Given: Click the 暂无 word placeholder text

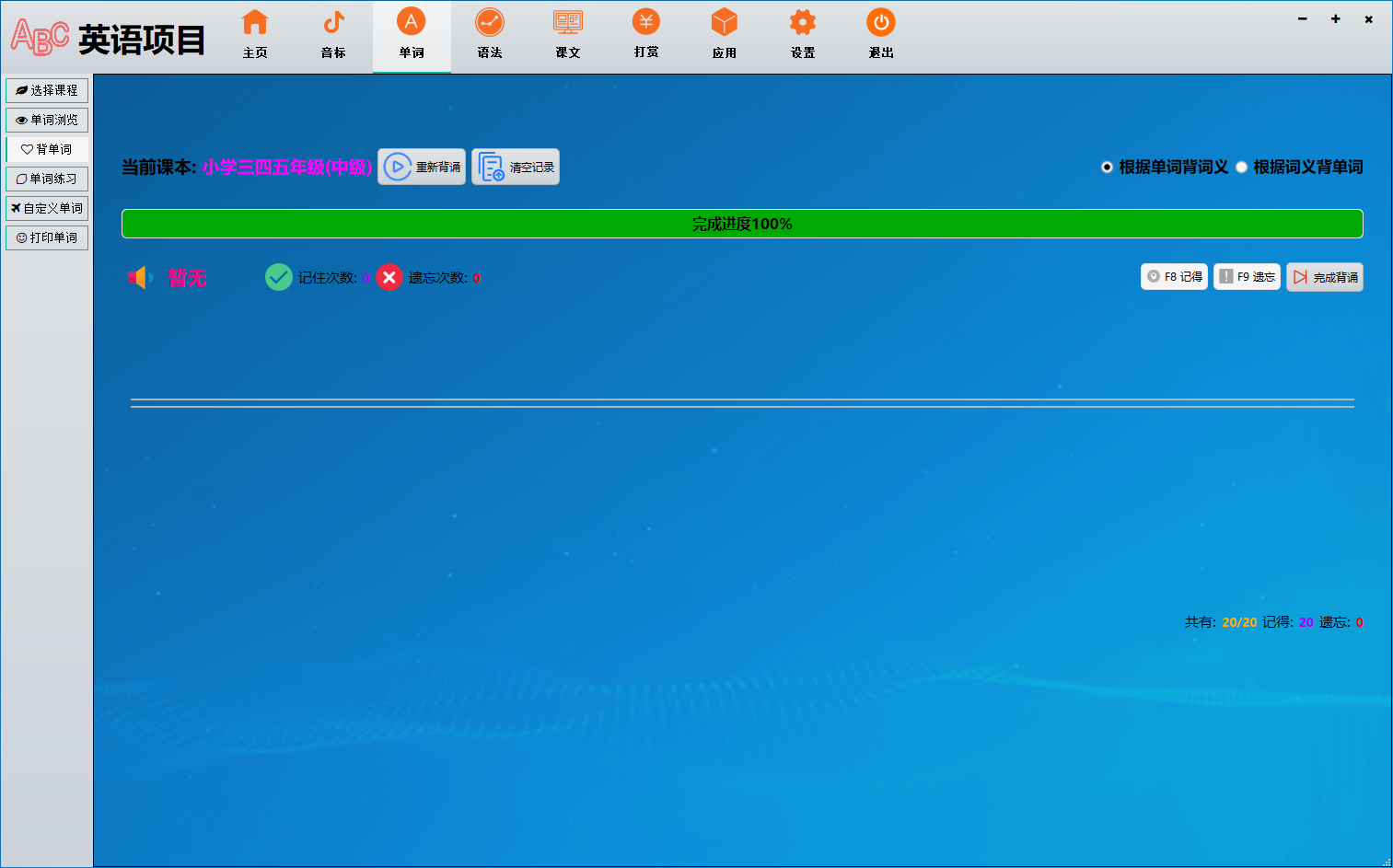Looking at the screenshot, I should pyautogui.click(x=187, y=278).
